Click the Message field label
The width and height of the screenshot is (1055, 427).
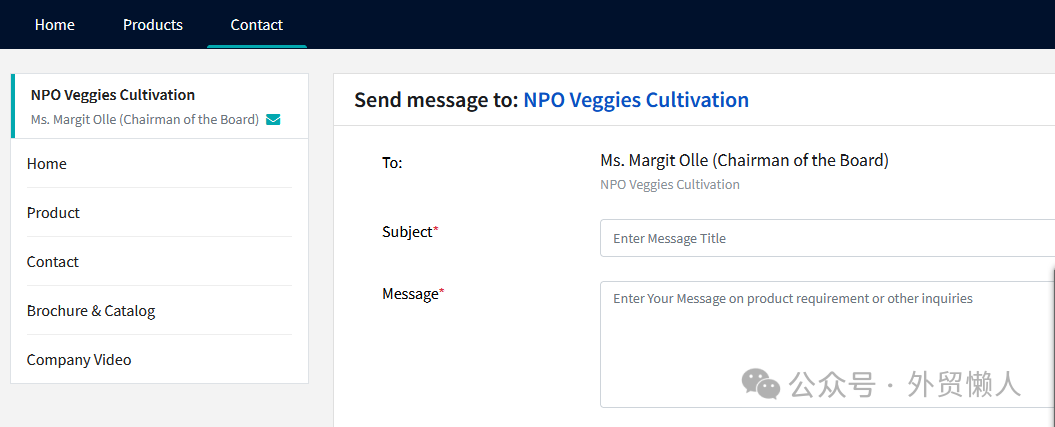point(411,294)
